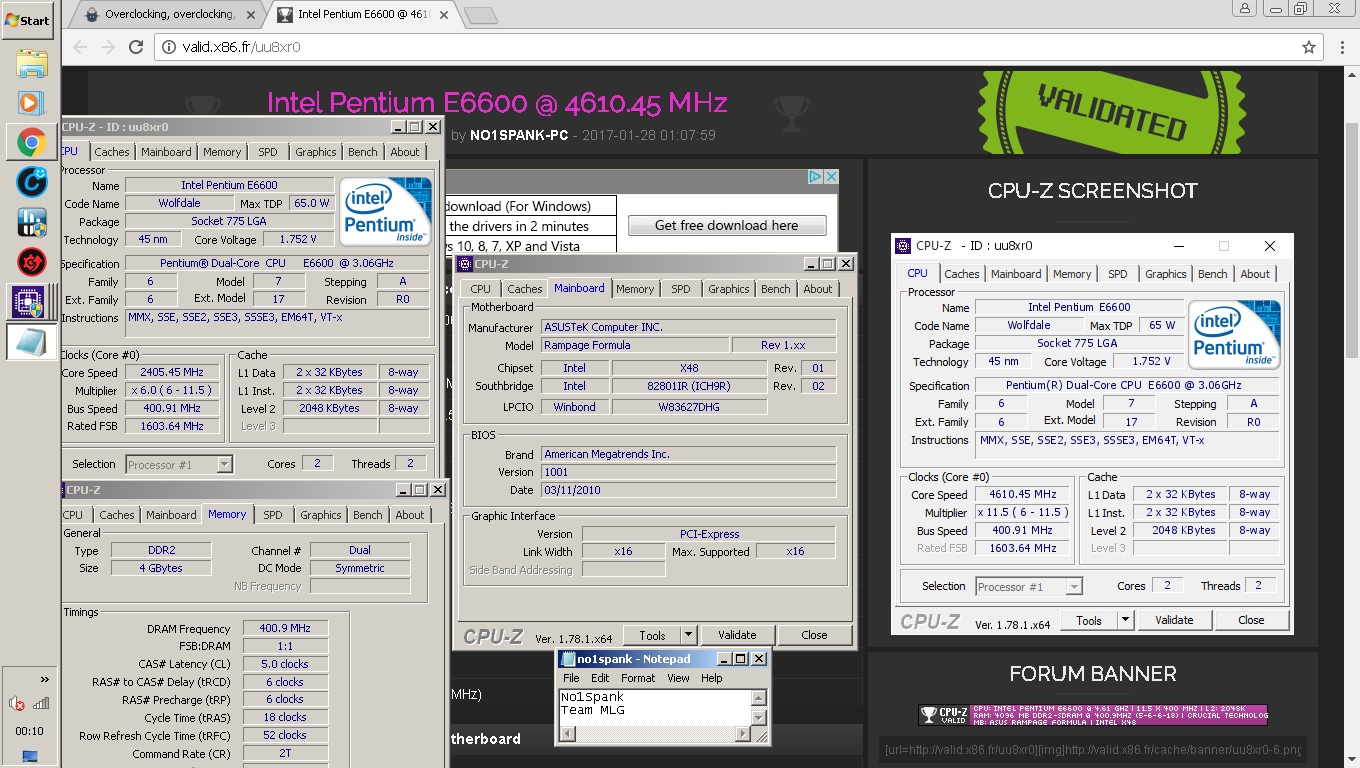
Task: Open Bench tab in top-left CPU-Z window
Action: 363,152
